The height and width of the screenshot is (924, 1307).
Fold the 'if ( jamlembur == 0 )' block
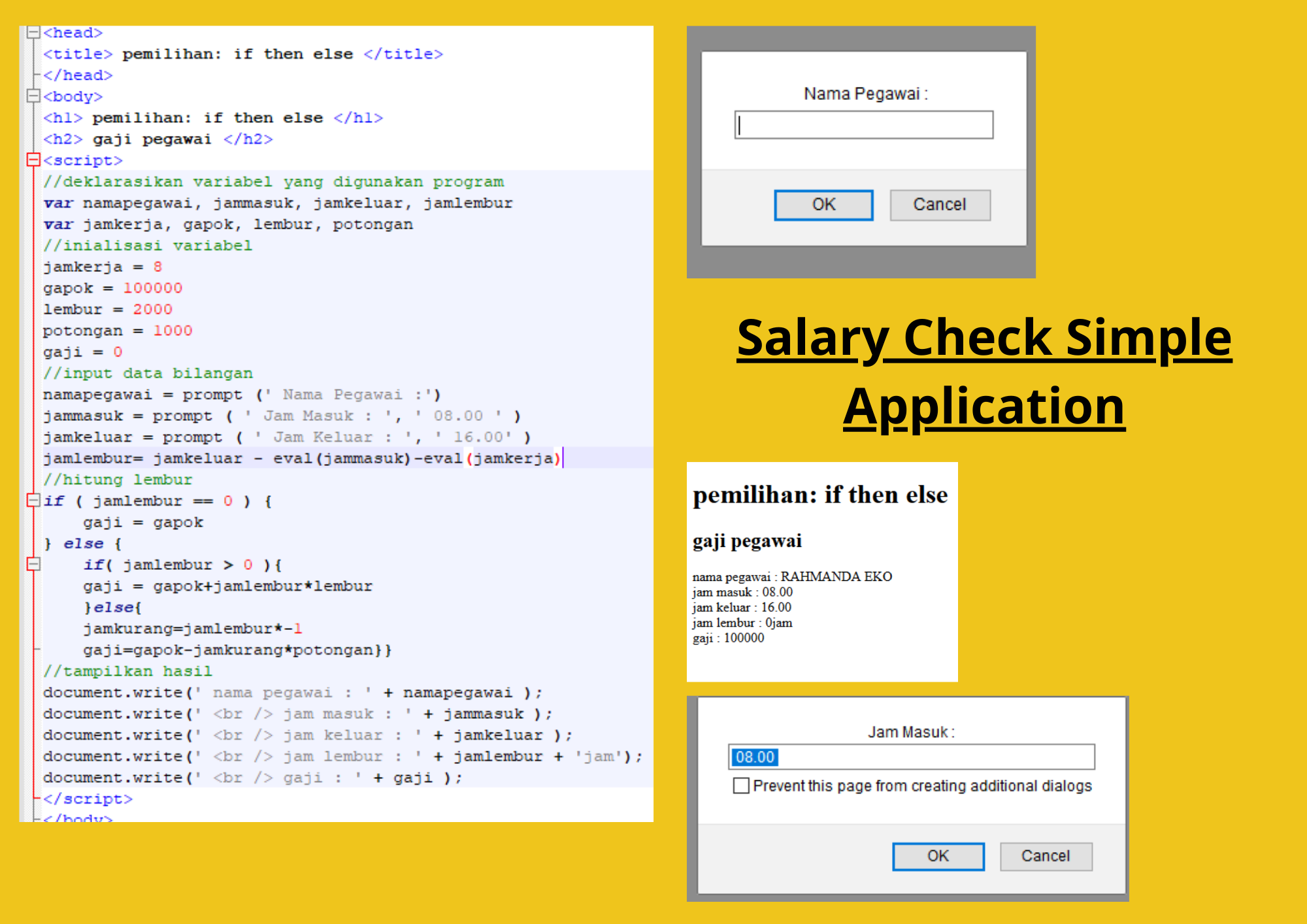(33, 501)
